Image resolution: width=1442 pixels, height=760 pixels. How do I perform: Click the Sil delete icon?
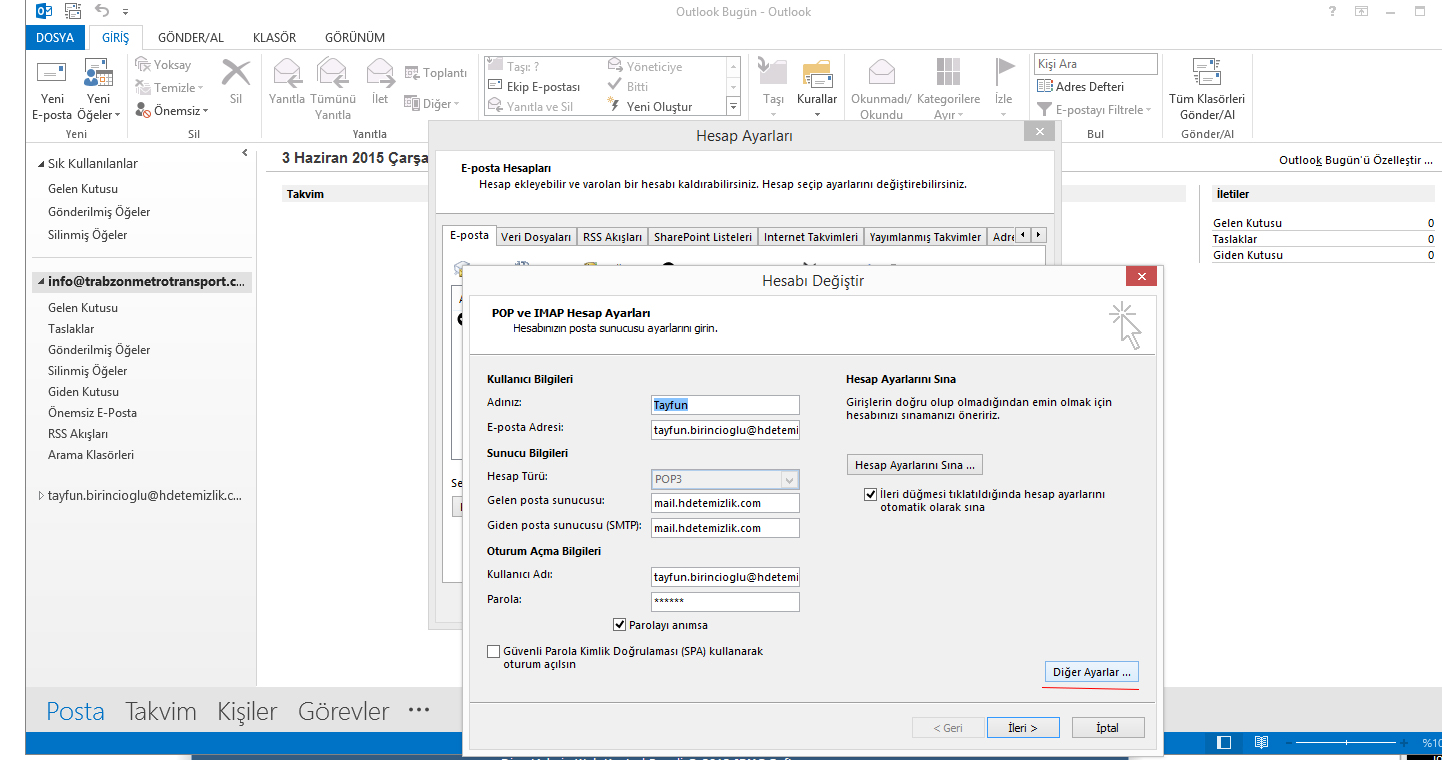(x=236, y=73)
